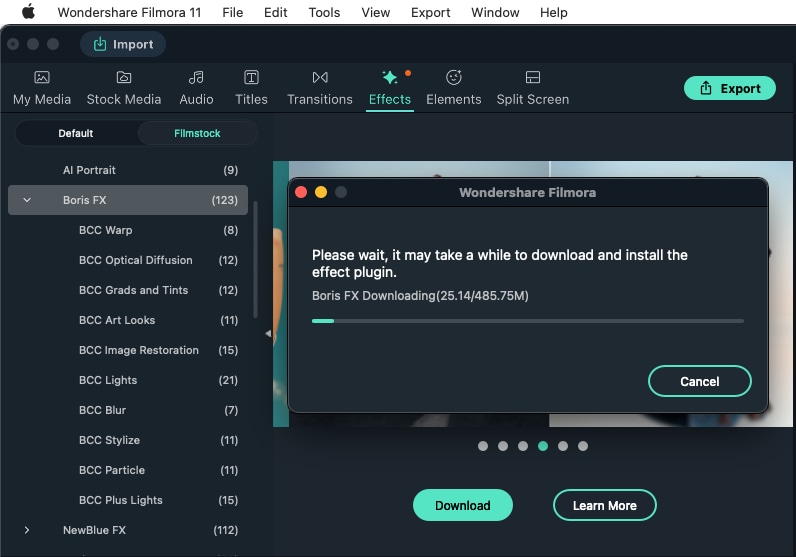Select the BCC Lights subcategory
Screen dimensions: 796x557
pos(128,380)
